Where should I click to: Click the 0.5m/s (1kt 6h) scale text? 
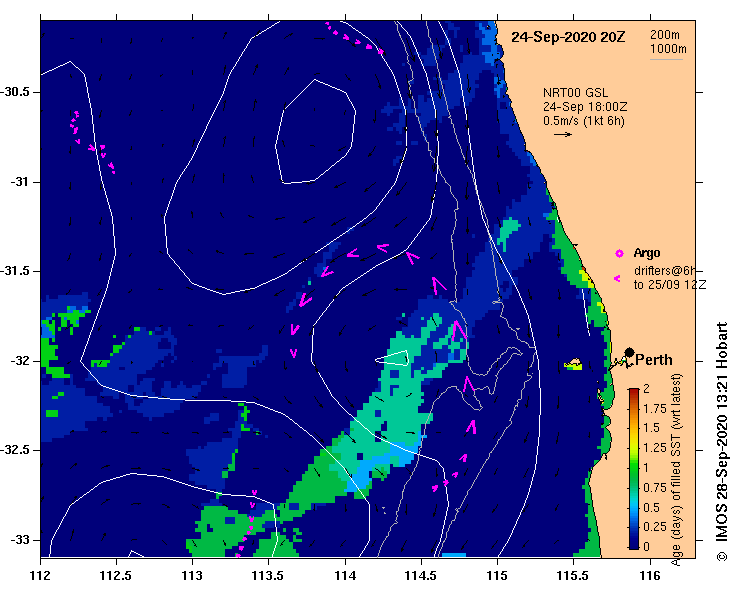pyautogui.click(x=583, y=121)
